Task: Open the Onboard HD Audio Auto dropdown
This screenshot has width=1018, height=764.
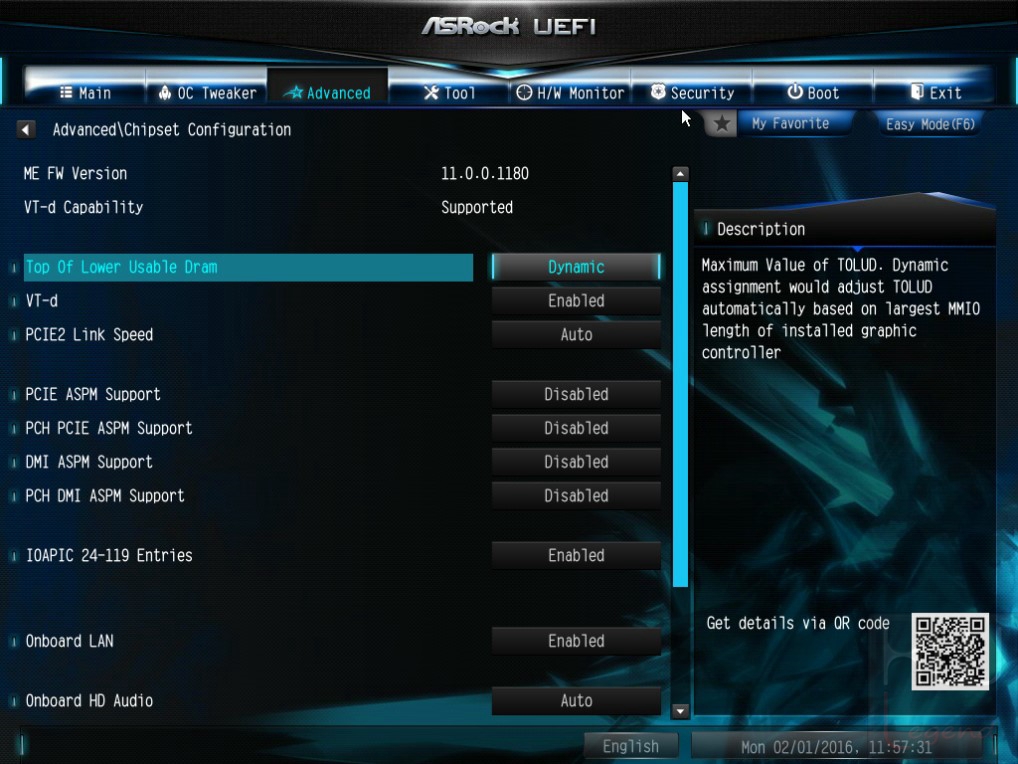Action: 576,700
